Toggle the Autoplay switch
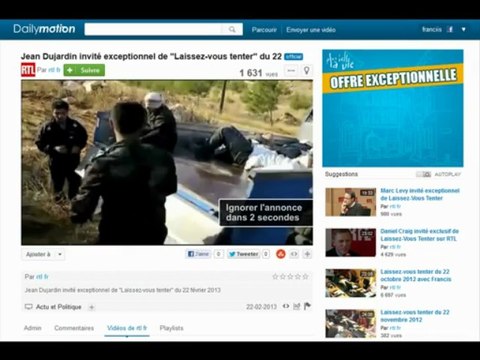The width and height of the screenshot is (480, 360). (424, 174)
